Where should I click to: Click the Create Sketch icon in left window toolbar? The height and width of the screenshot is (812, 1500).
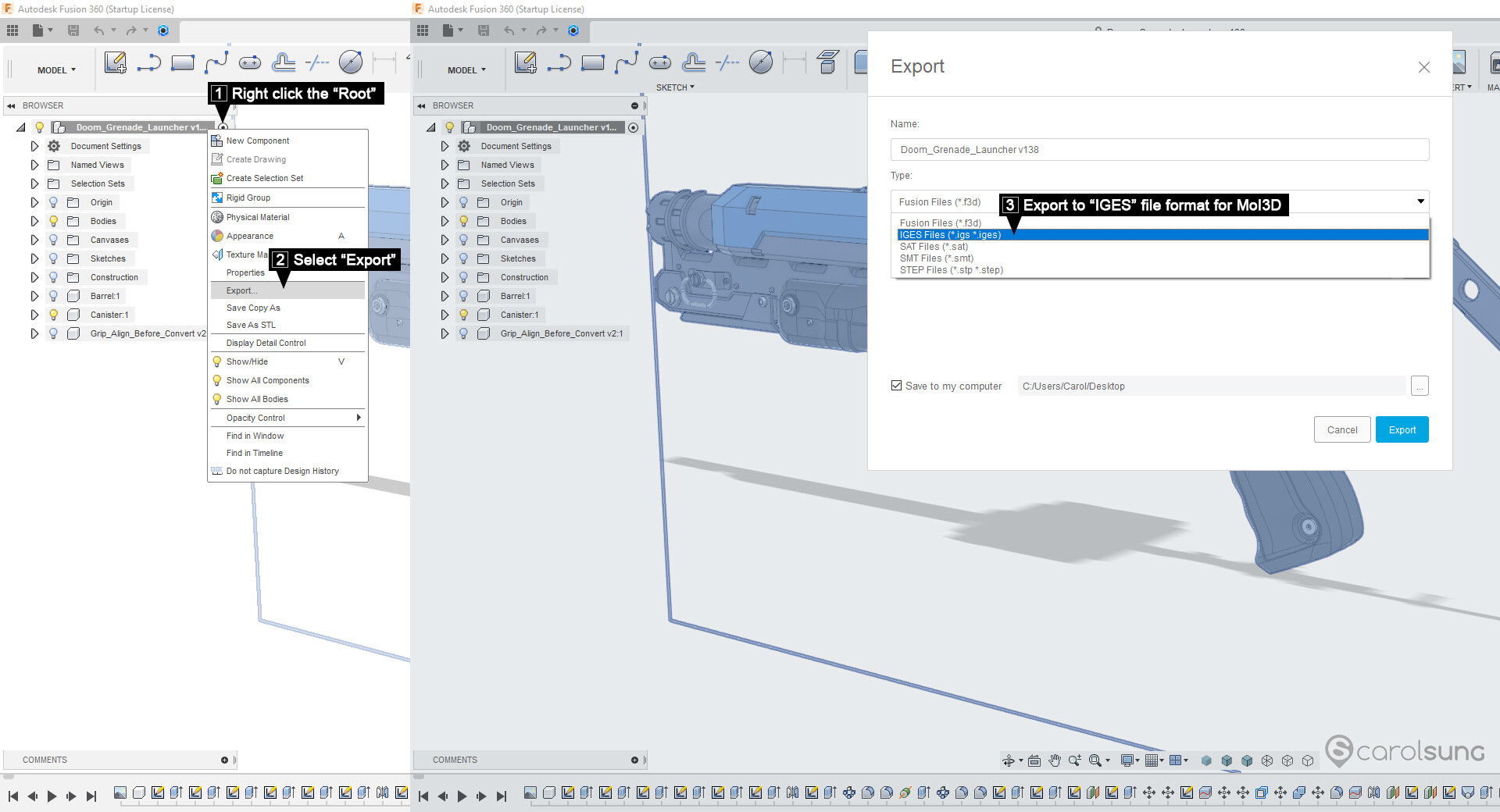click(x=116, y=62)
